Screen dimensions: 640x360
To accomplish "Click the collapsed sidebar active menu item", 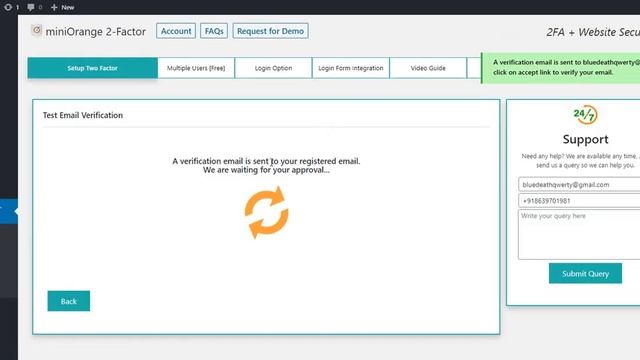I will [x=9, y=211].
